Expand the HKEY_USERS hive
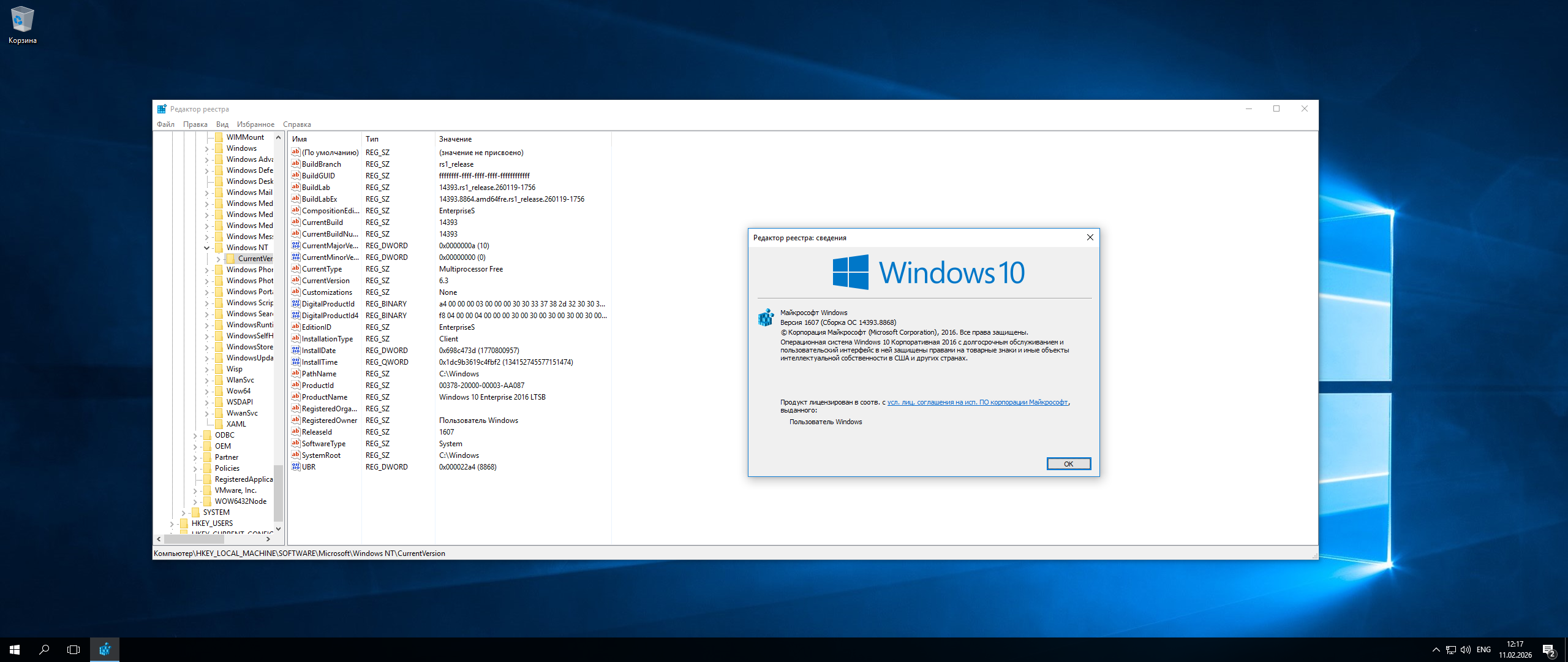1568x662 pixels. coord(171,523)
